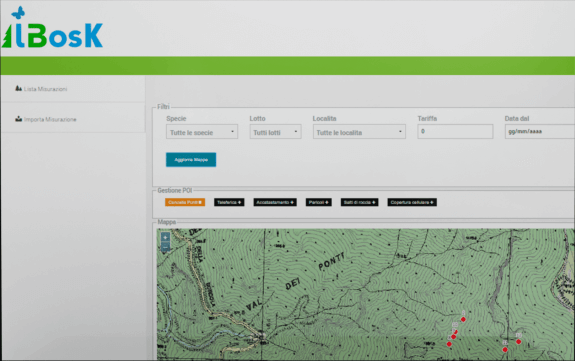This screenshot has height=361, width=575.
Task: Open Lista Misurazioni in the sidebar
Action: [x=45, y=89]
